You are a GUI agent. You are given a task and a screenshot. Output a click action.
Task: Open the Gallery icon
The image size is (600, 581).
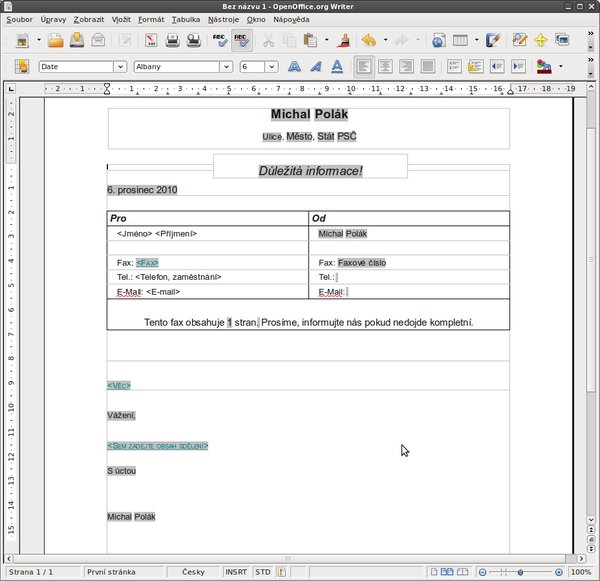click(562, 40)
